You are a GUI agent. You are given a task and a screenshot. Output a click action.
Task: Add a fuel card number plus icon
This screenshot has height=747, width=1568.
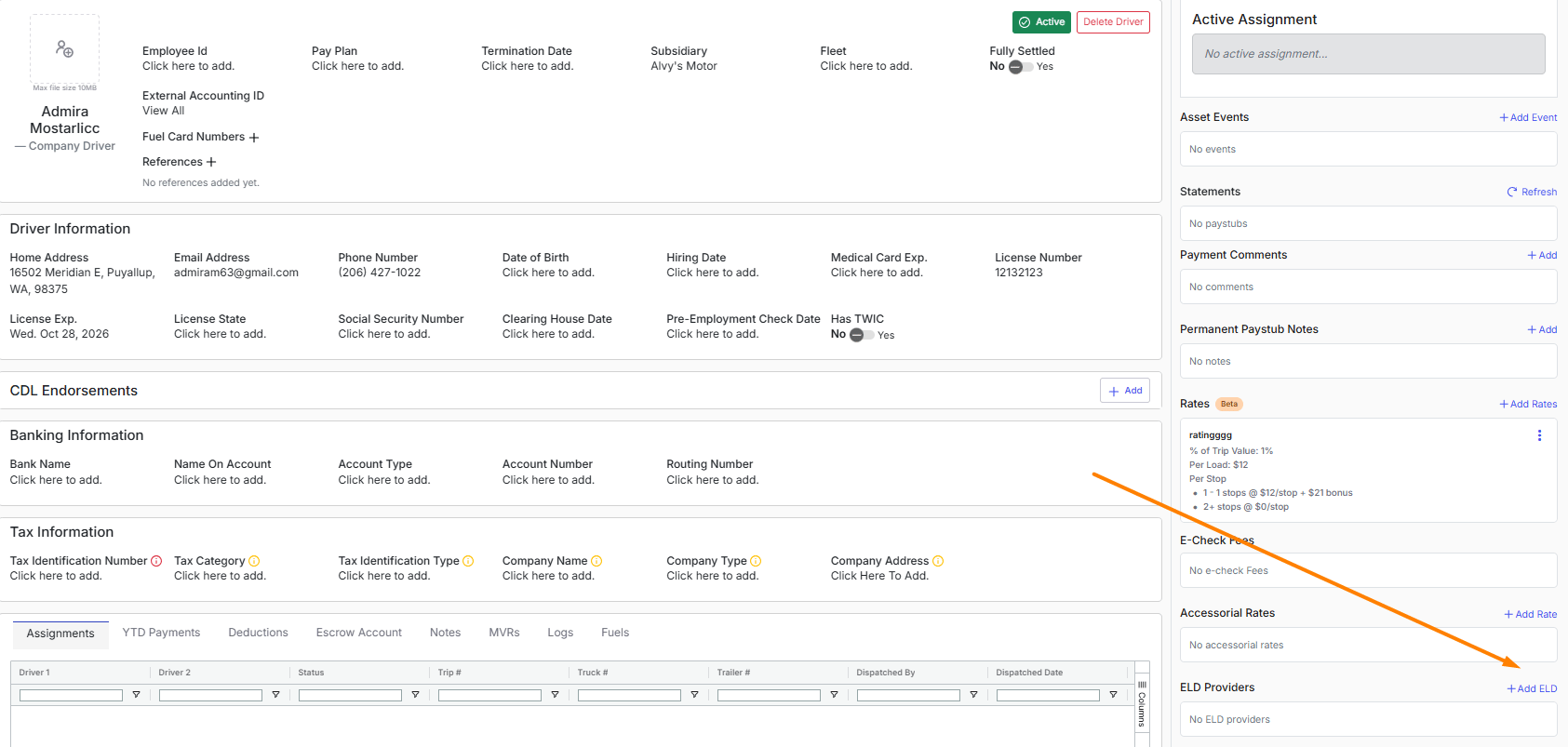point(254,138)
